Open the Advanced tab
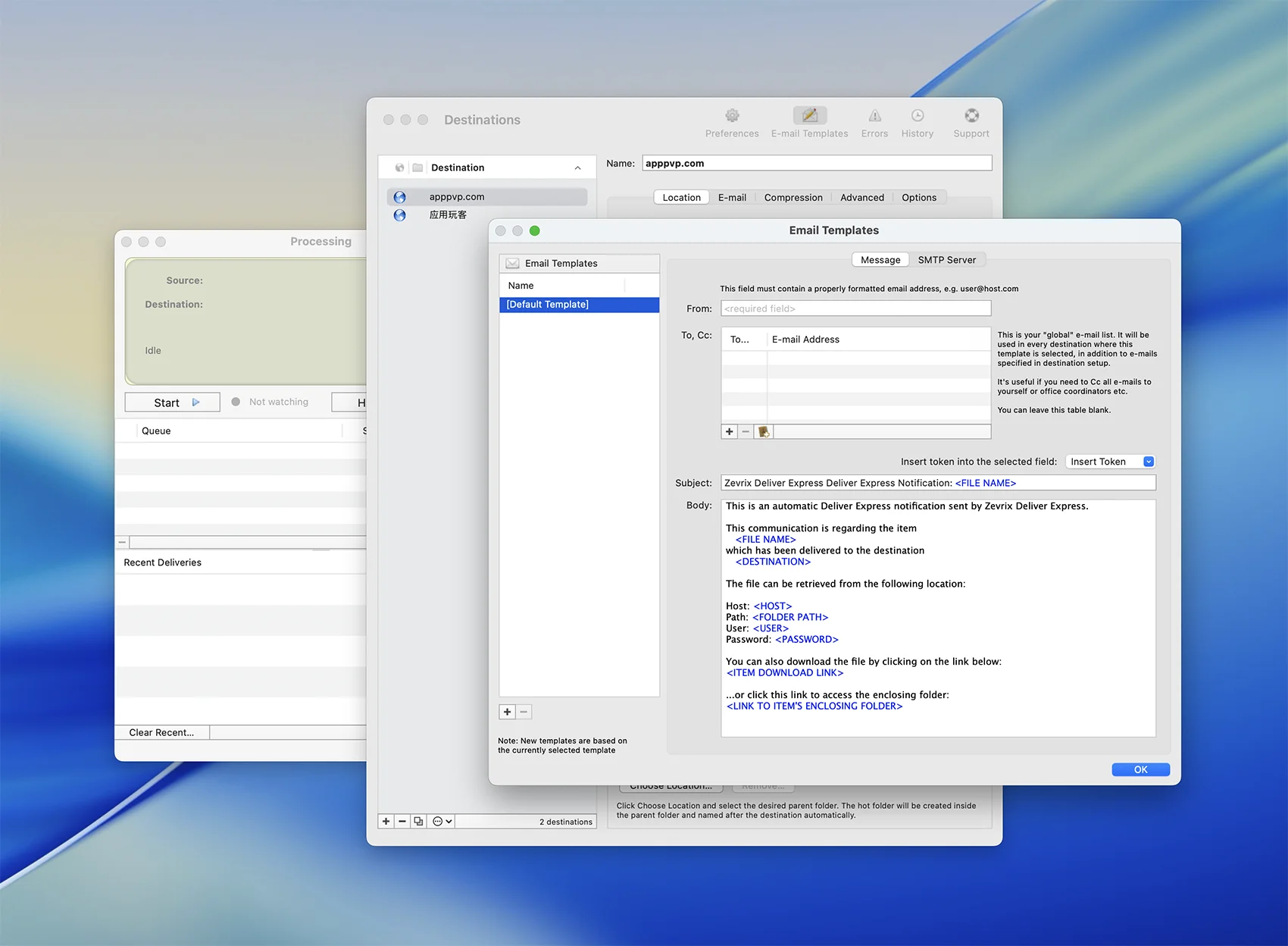Image resolution: width=1288 pixels, height=946 pixels. 861,198
